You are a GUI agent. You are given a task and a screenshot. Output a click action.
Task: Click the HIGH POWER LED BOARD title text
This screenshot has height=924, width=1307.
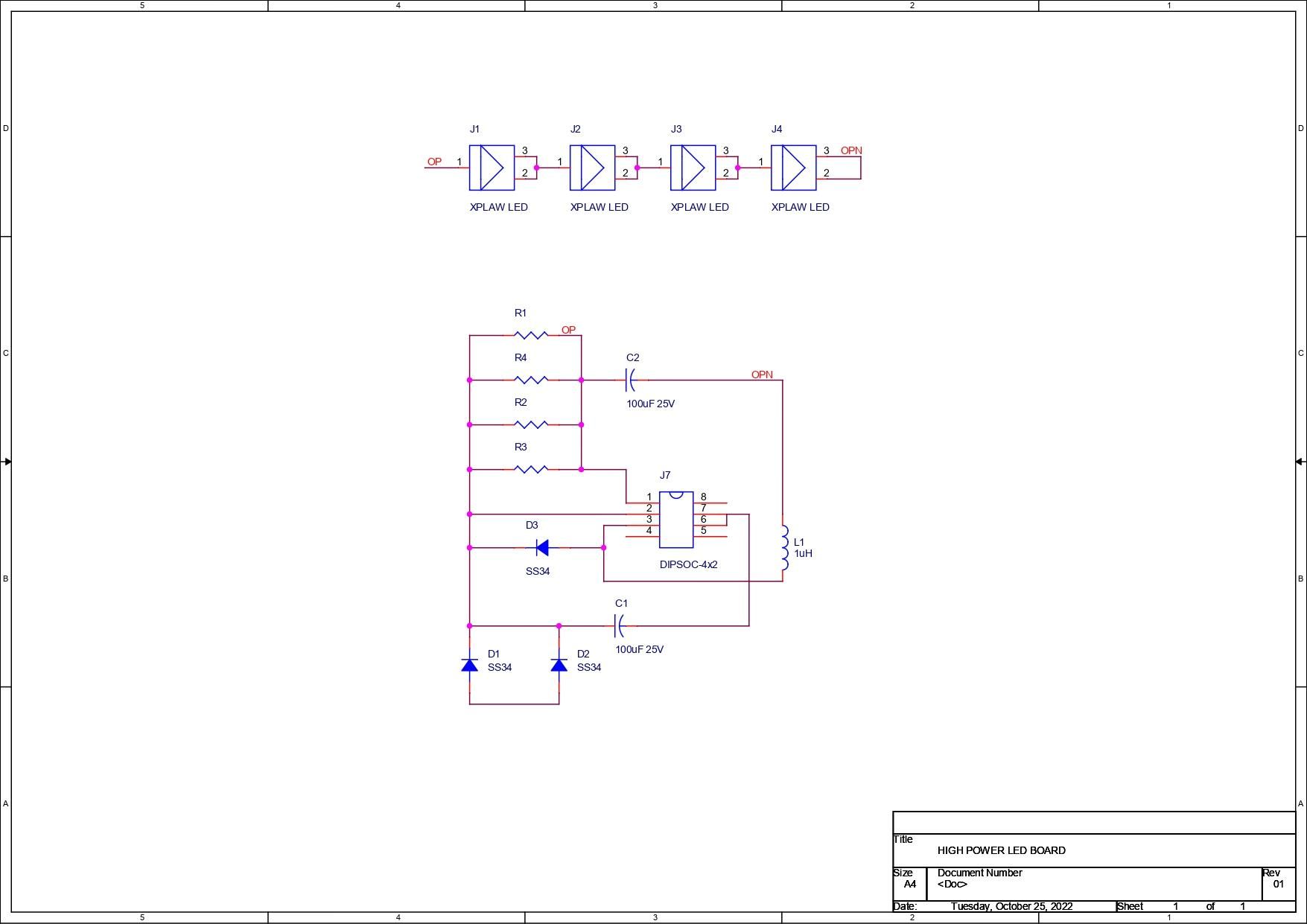coord(1002,850)
